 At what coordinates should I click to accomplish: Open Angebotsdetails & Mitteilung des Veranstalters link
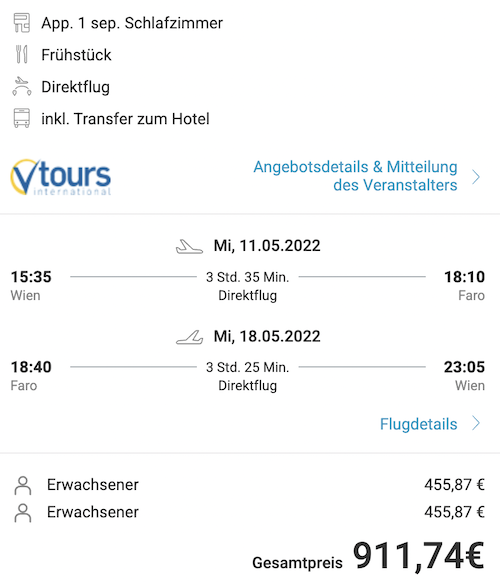click(x=355, y=176)
